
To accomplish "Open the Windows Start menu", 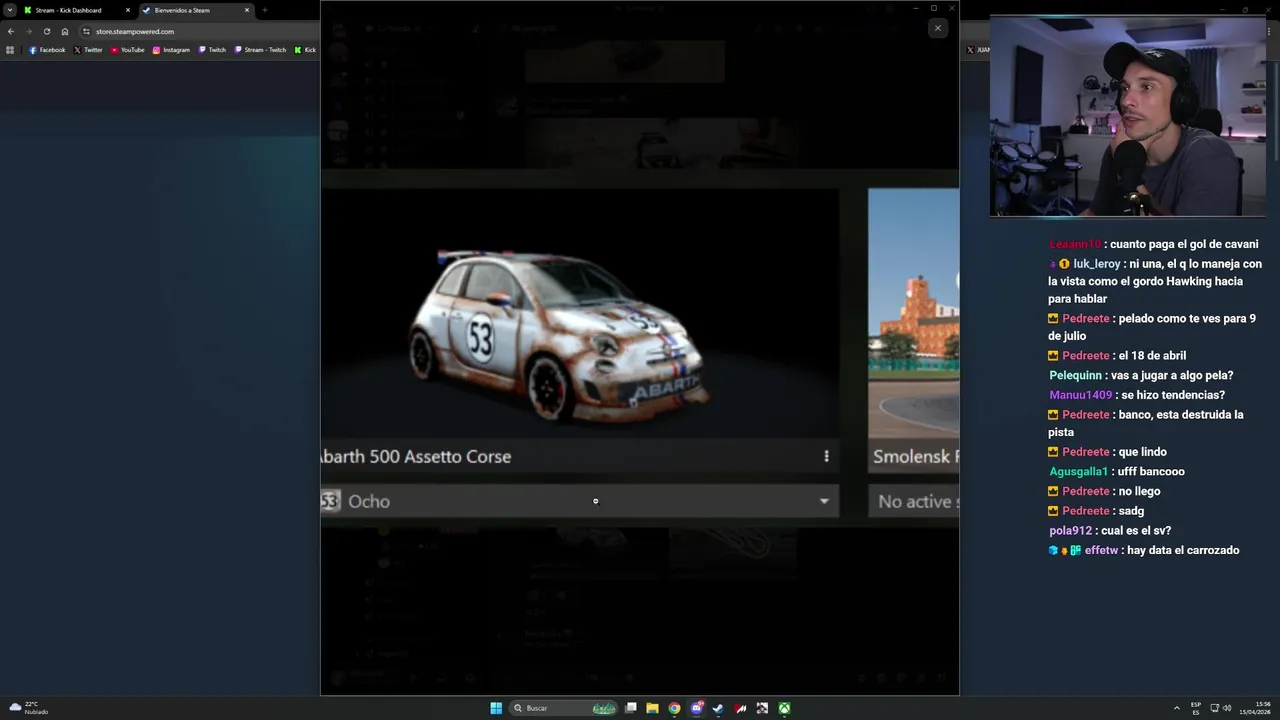I will click(x=496, y=708).
